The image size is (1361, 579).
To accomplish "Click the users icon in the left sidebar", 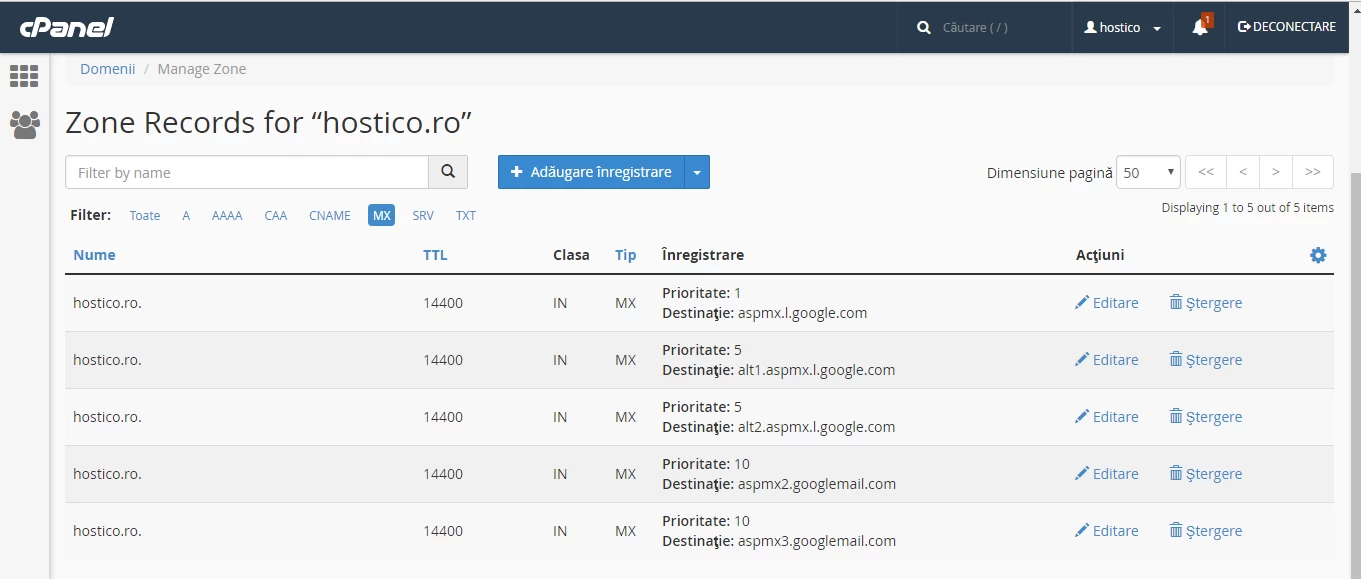I will [x=23, y=124].
